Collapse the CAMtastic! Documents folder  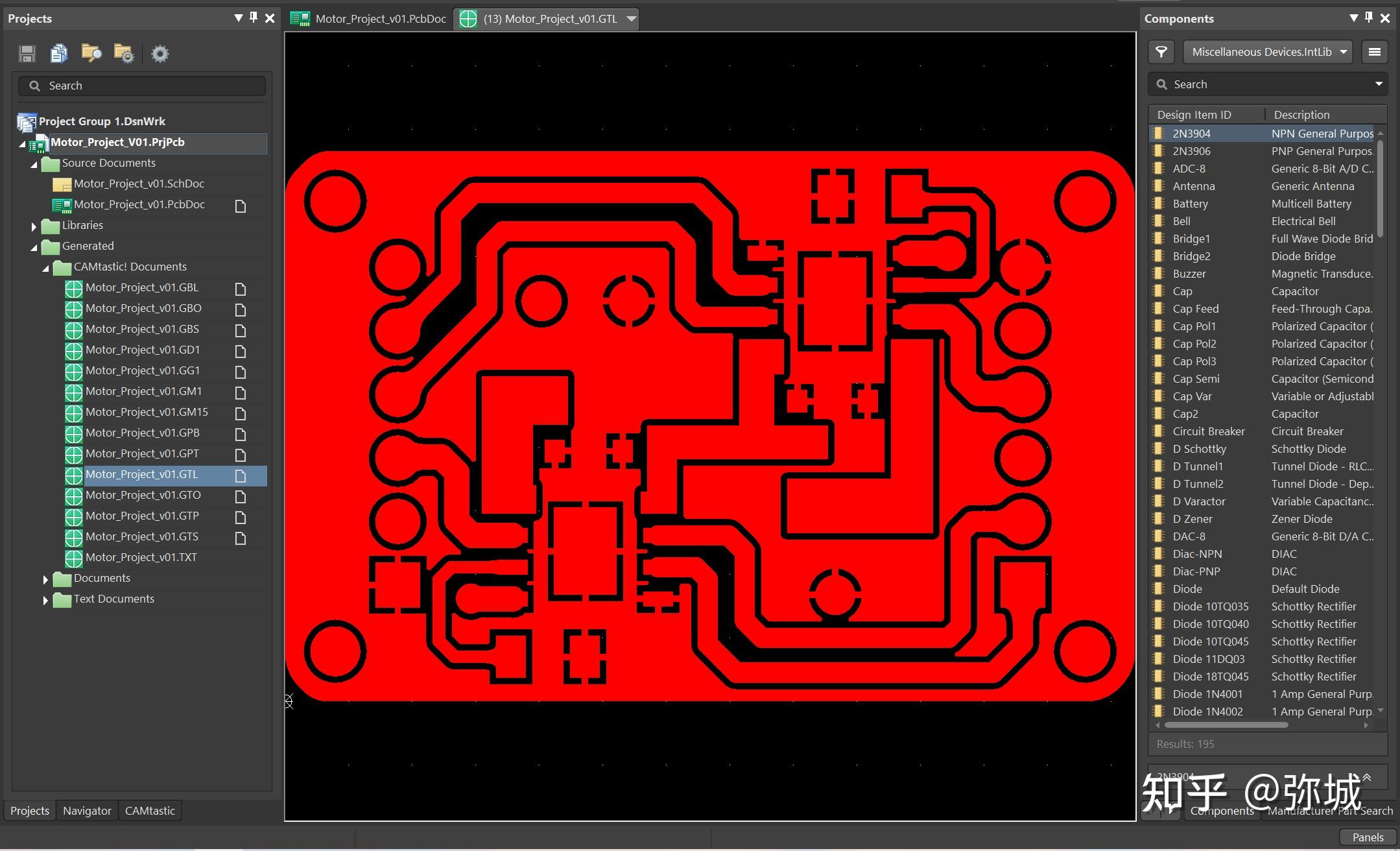tap(45, 267)
